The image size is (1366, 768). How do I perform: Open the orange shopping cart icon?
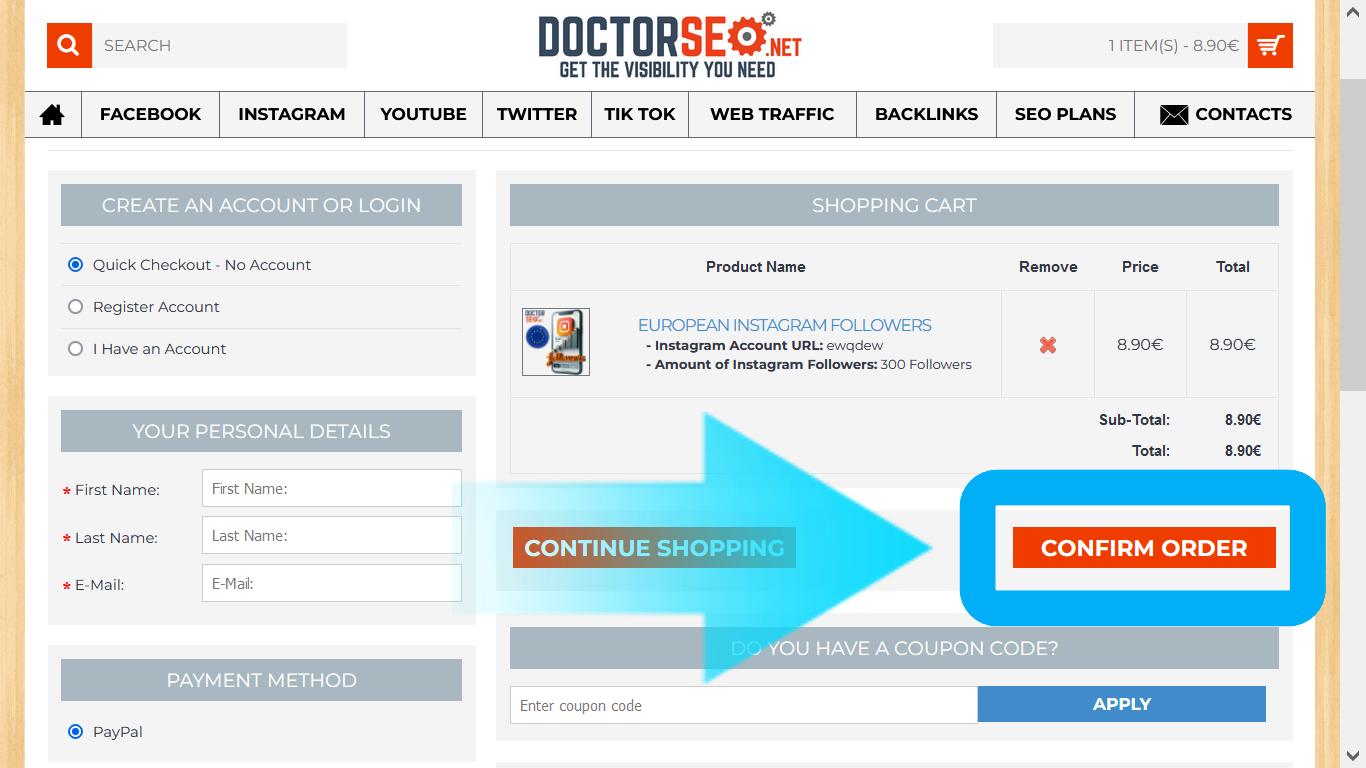pyautogui.click(x=1270, y=45)
